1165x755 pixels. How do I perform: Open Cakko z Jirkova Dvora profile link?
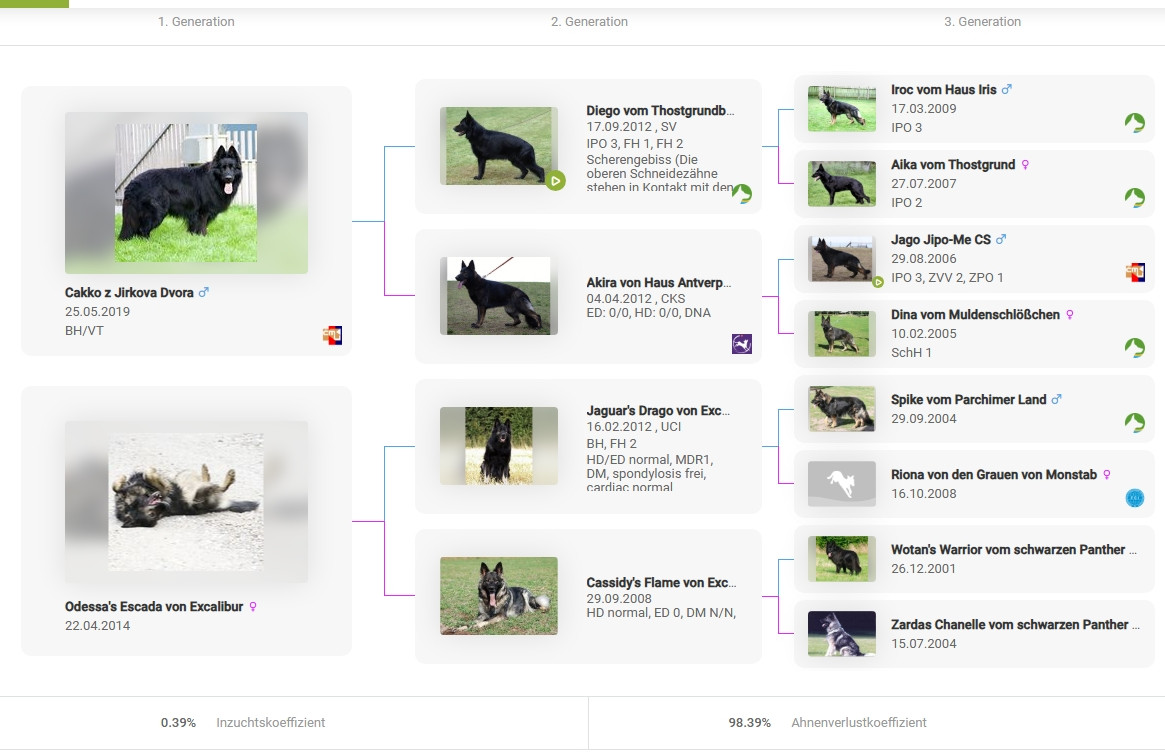(129, 293)
